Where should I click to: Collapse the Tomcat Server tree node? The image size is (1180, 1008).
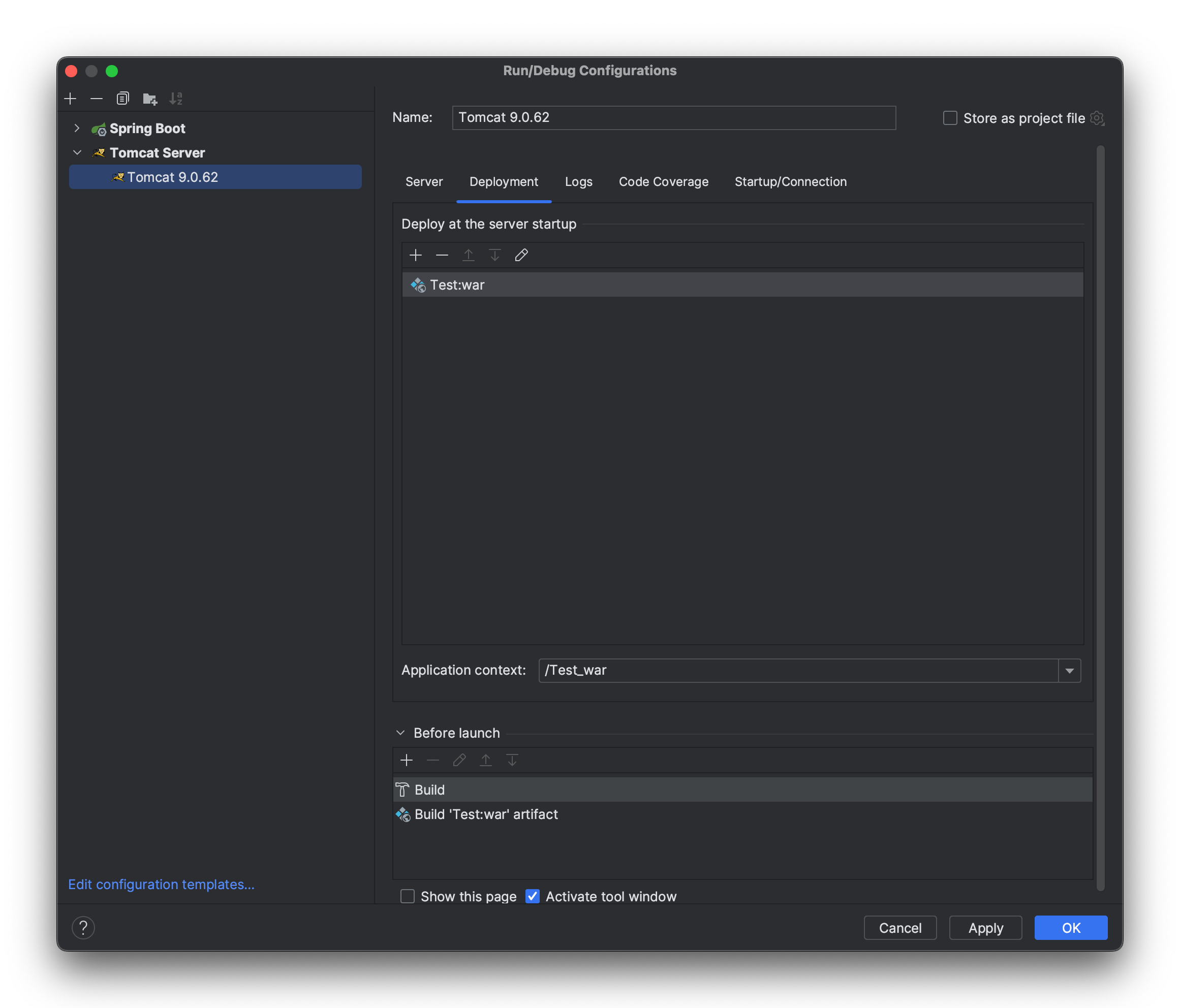[77, 152]
